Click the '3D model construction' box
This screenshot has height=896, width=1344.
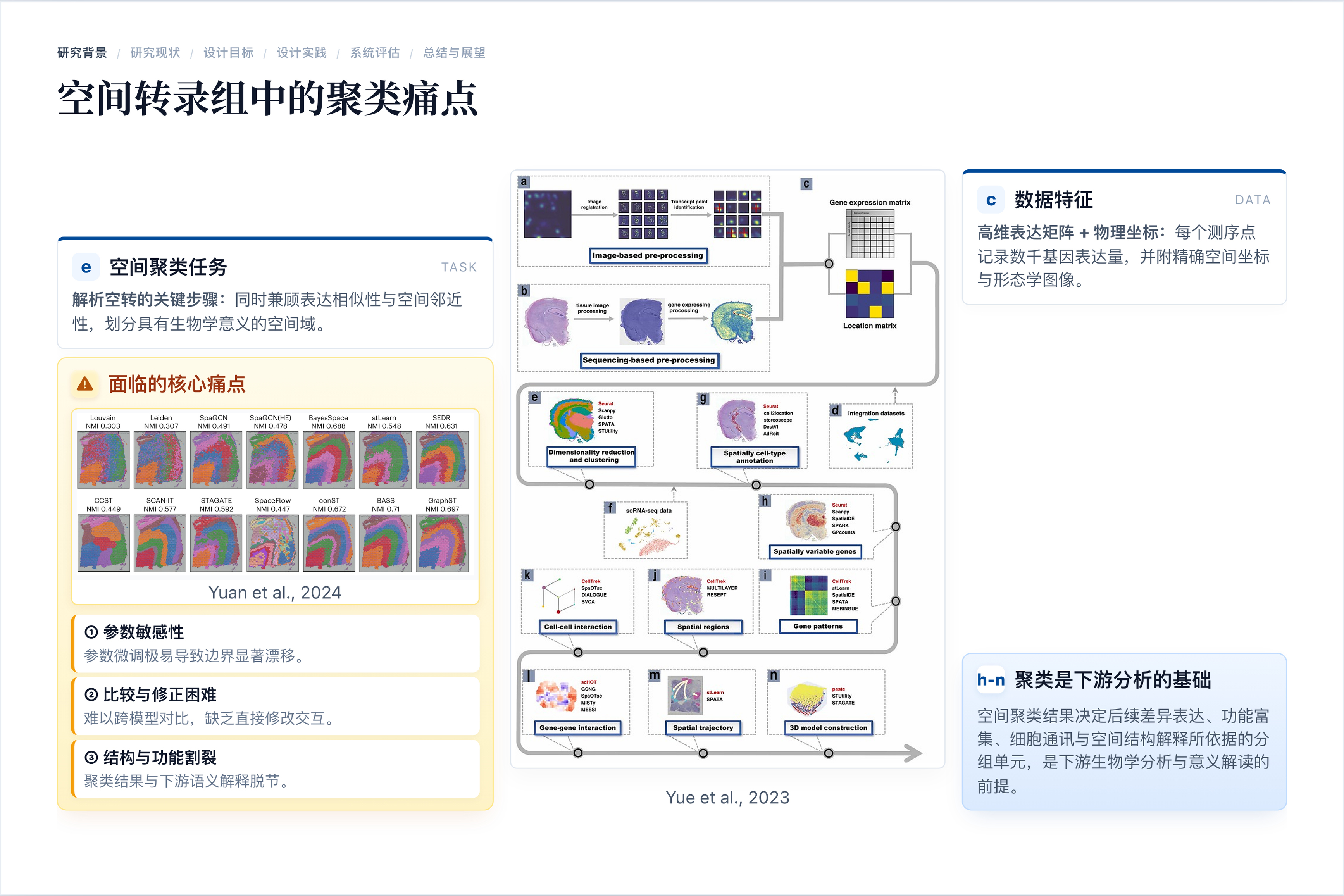[829, 727]
